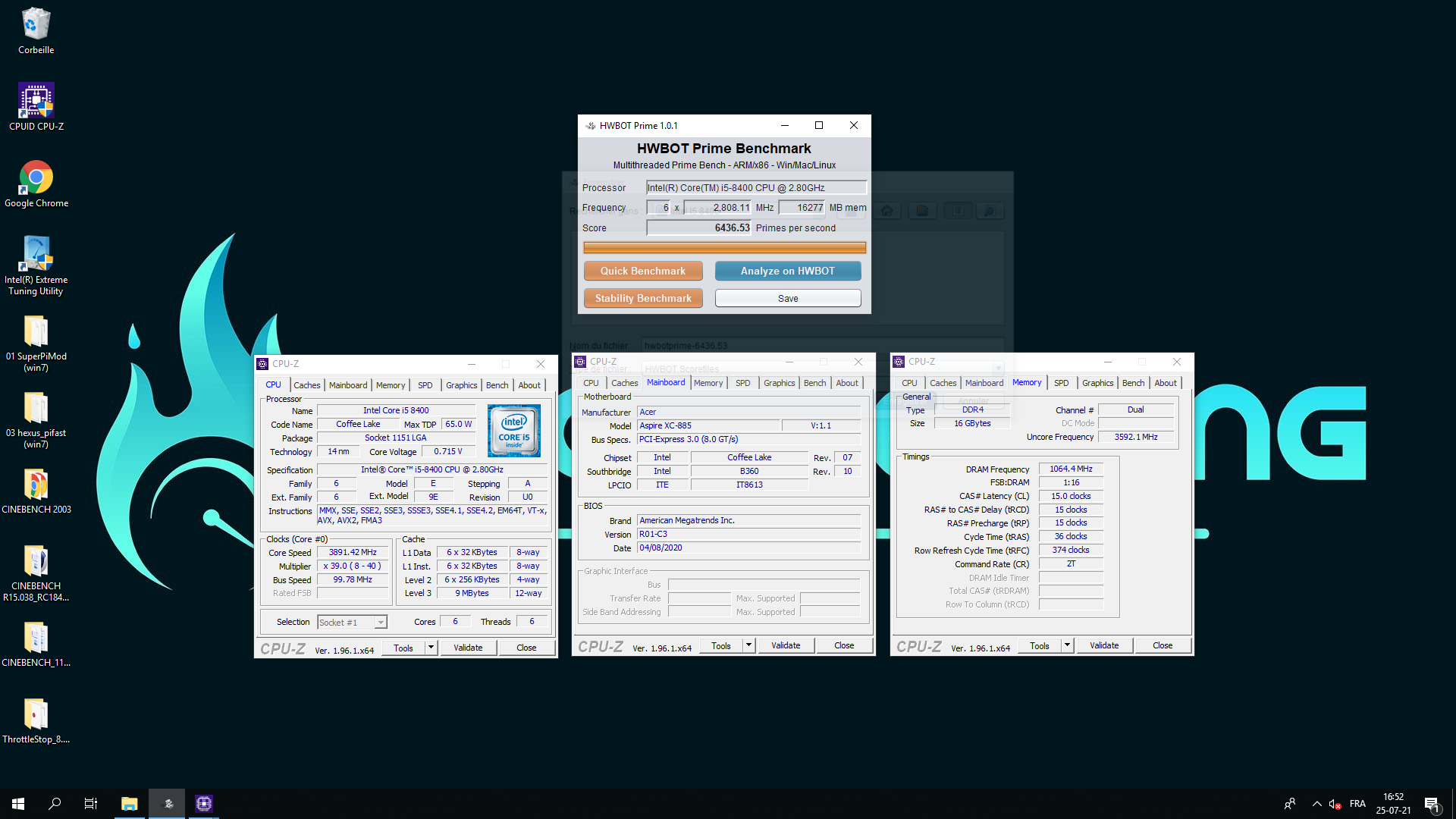Image resolution: width=1456 pixels, height=819 pixels.
Task: Select HWBOT Prime taskbar button
Action: pos(167,804)
